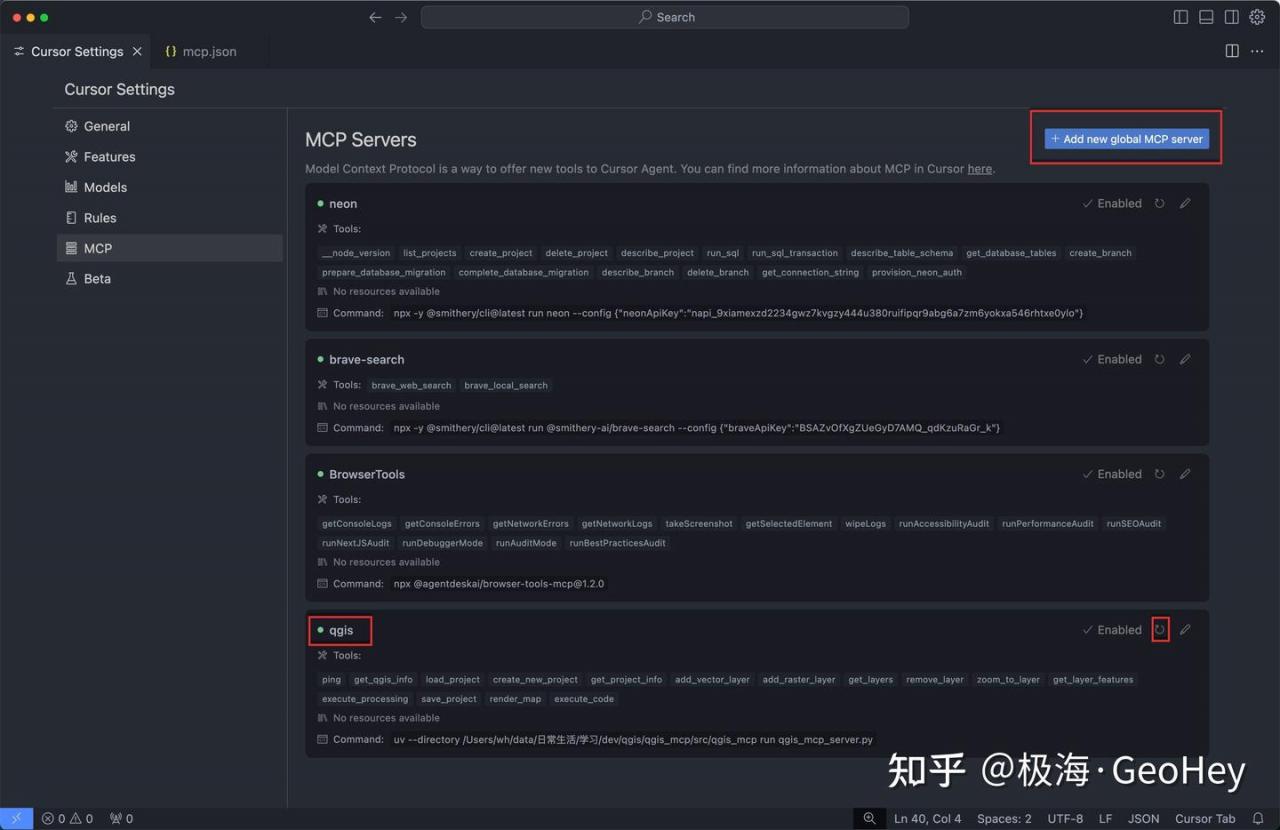Edit the neon MCP server
The width and height of the screenshot is (1280, 830).
tap(1185, 203)
